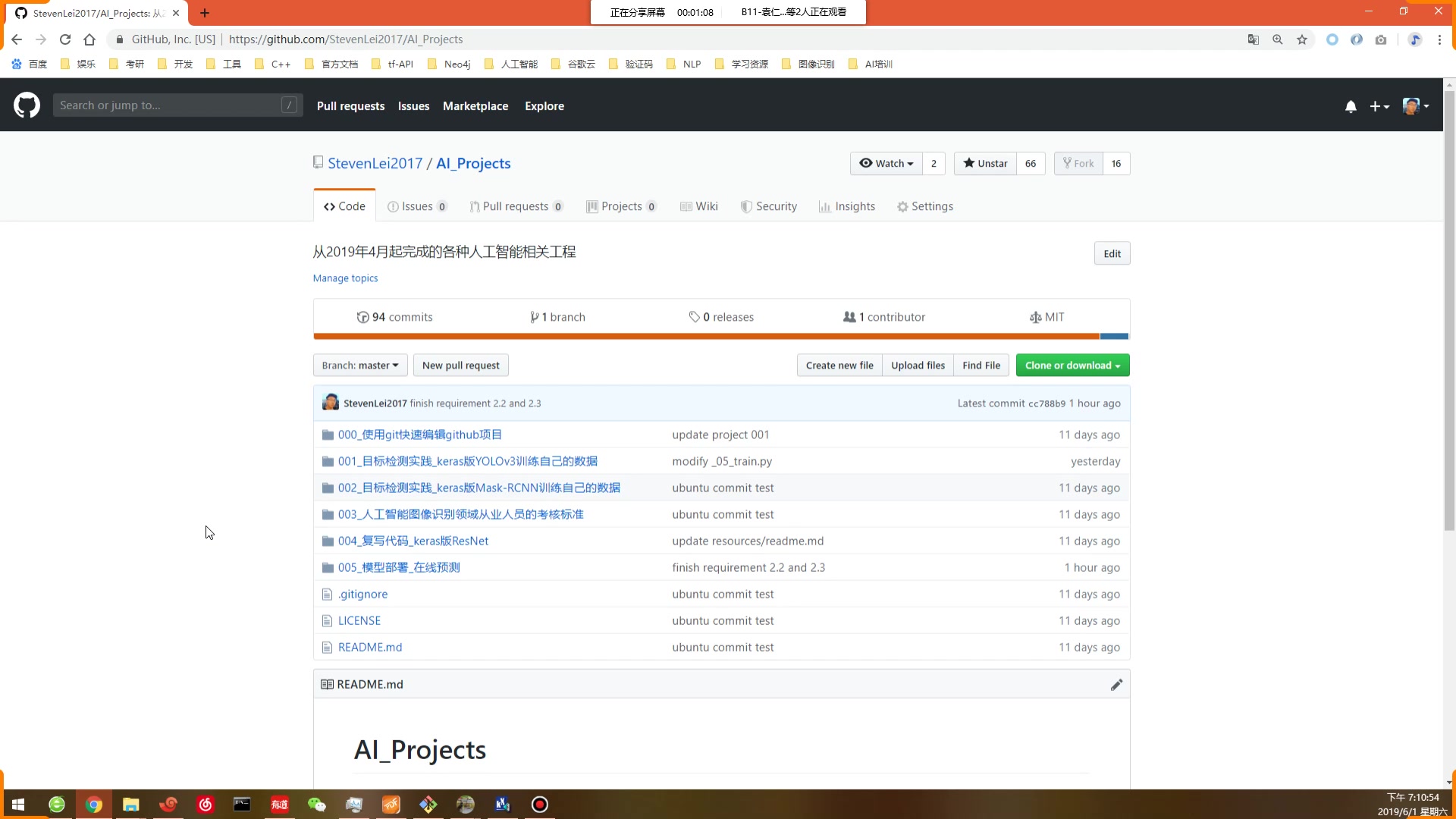The width and height of the screenshot is (1456, 819).
Task: Unstar the AI_Projects repository
Action: (985, 164)
